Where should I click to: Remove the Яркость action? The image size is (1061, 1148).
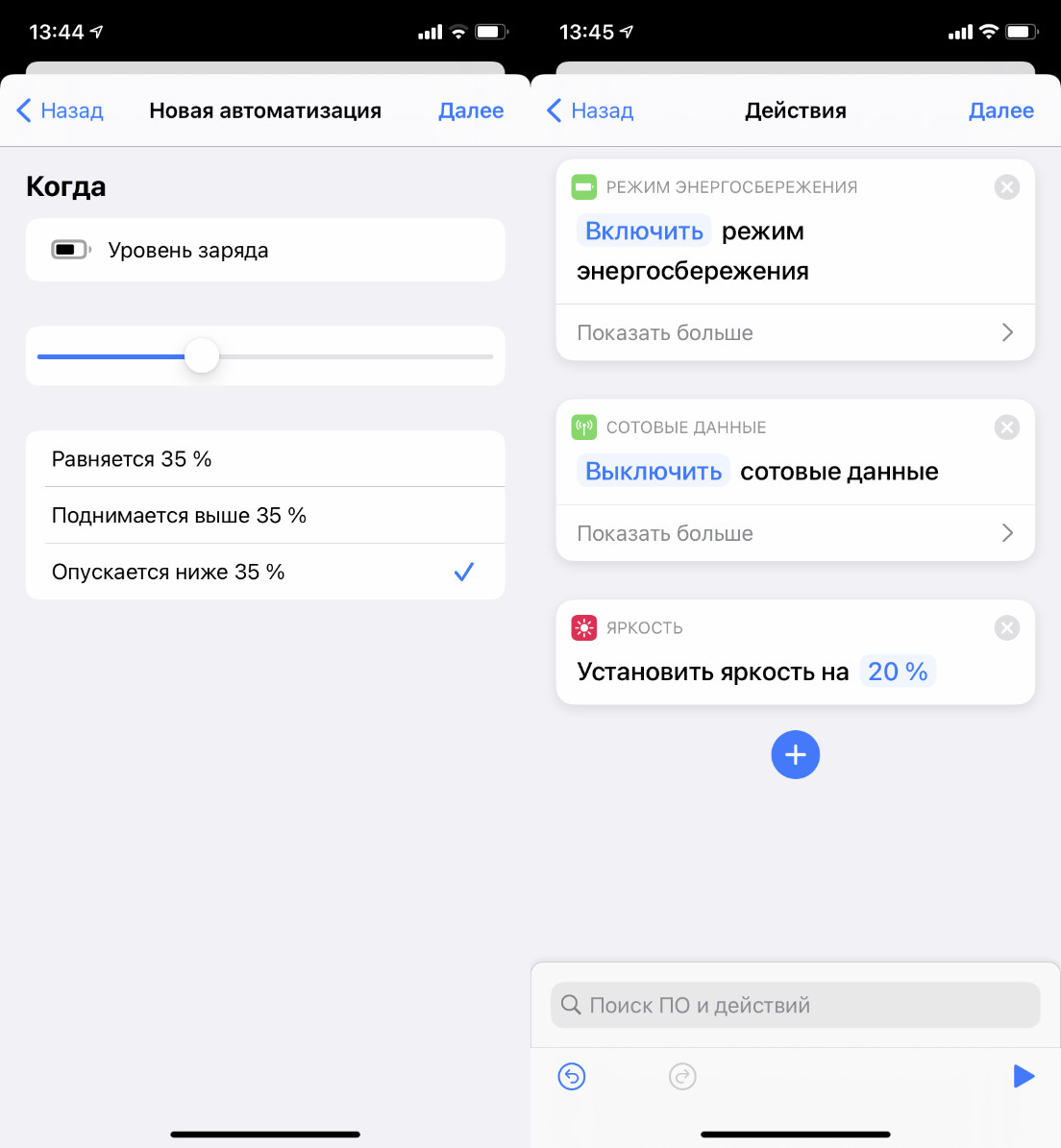[1007, 628]
